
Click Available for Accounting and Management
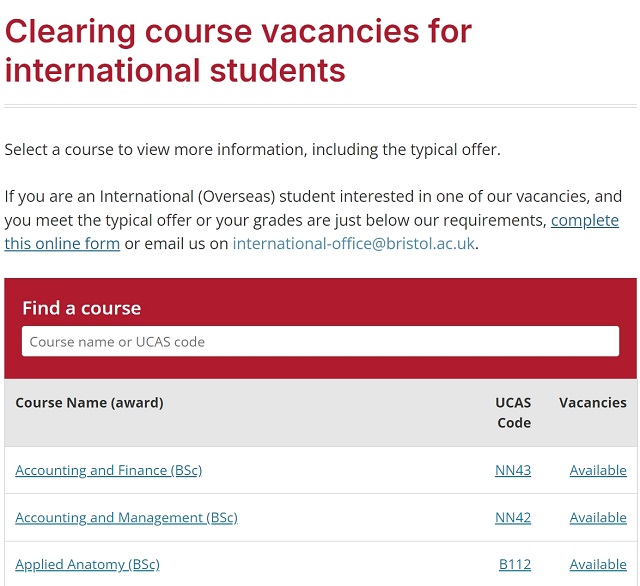[598, 517]
